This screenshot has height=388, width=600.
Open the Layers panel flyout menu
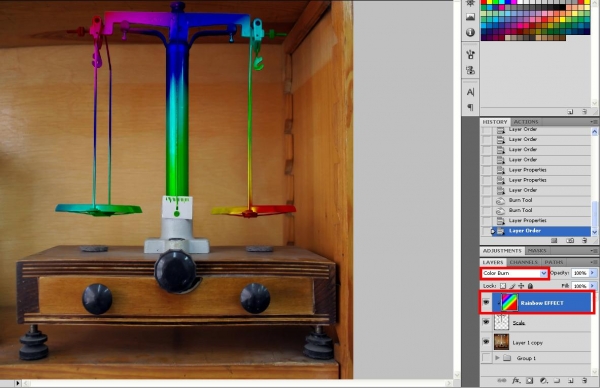click(594, 262)
